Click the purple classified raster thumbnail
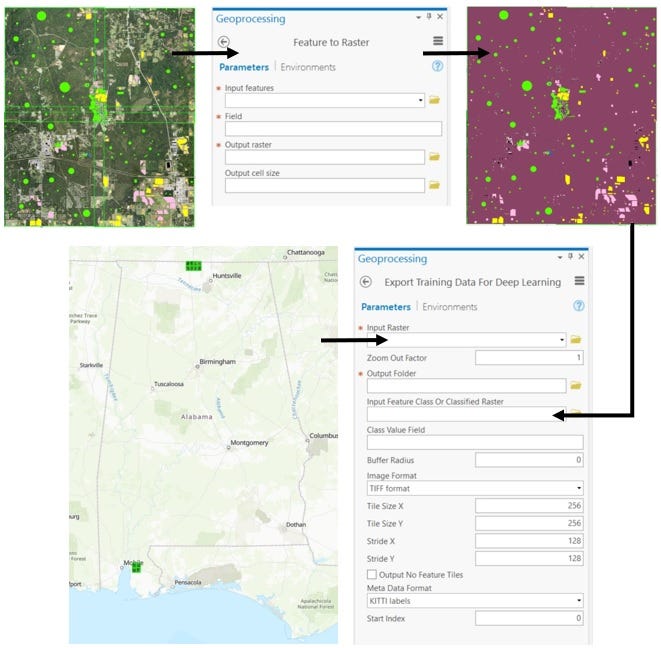 coord(562,115)
